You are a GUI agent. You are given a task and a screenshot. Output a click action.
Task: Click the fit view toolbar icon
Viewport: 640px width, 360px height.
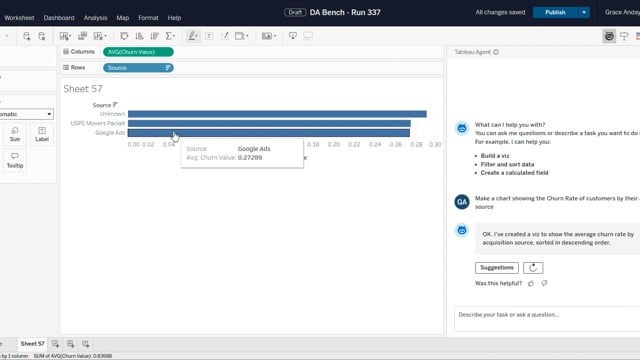pyautogui.click(x=240, y=36)
